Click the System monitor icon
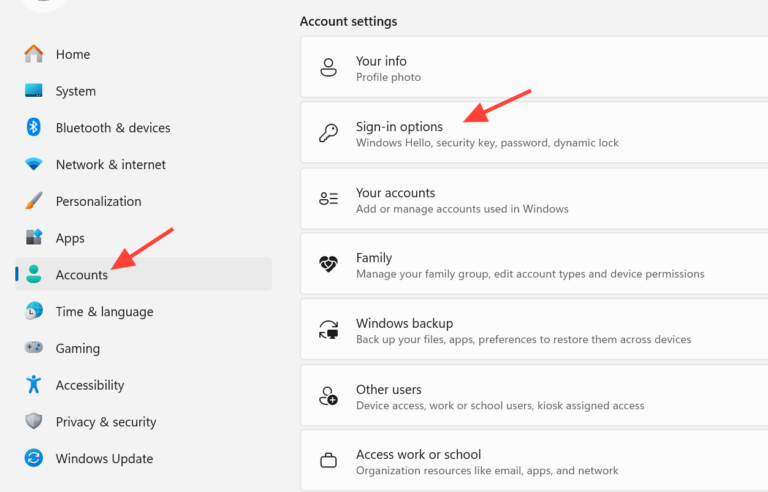The height and width of the screenshot is (492, 768). pos(34,91)
